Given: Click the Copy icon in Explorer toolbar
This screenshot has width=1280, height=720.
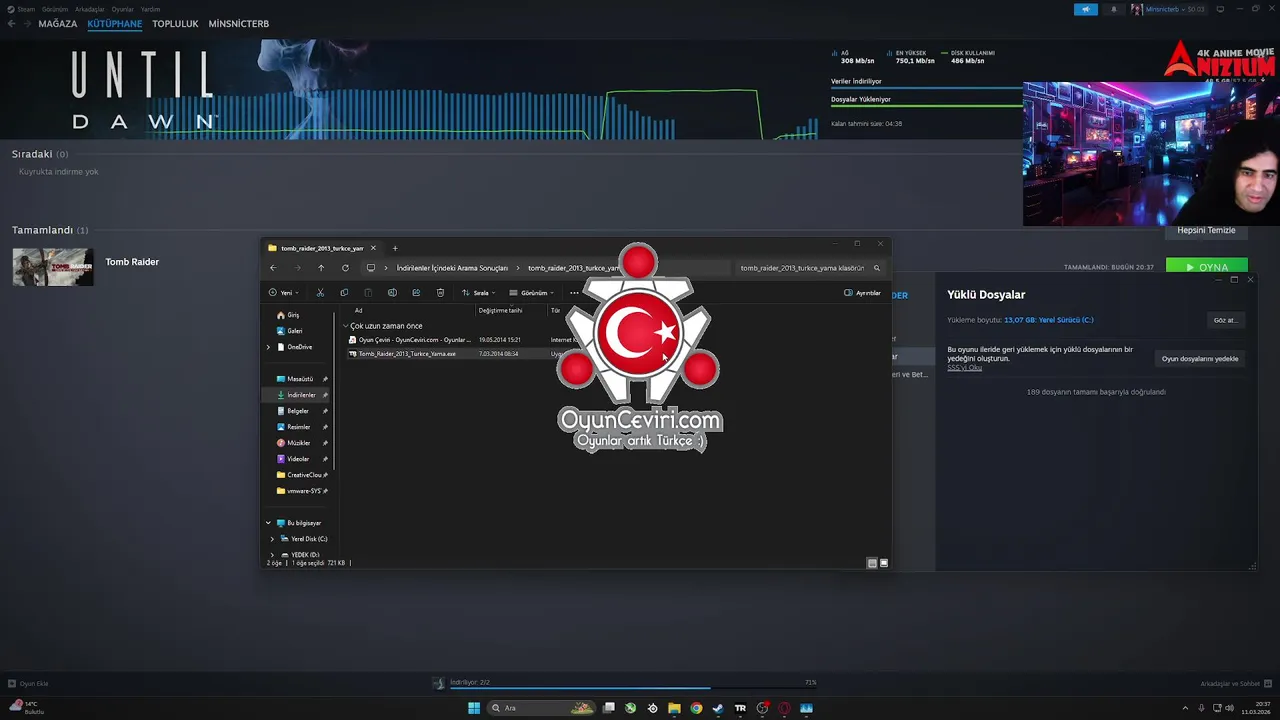Looking at the screenshot, I should tap(344, 293).
